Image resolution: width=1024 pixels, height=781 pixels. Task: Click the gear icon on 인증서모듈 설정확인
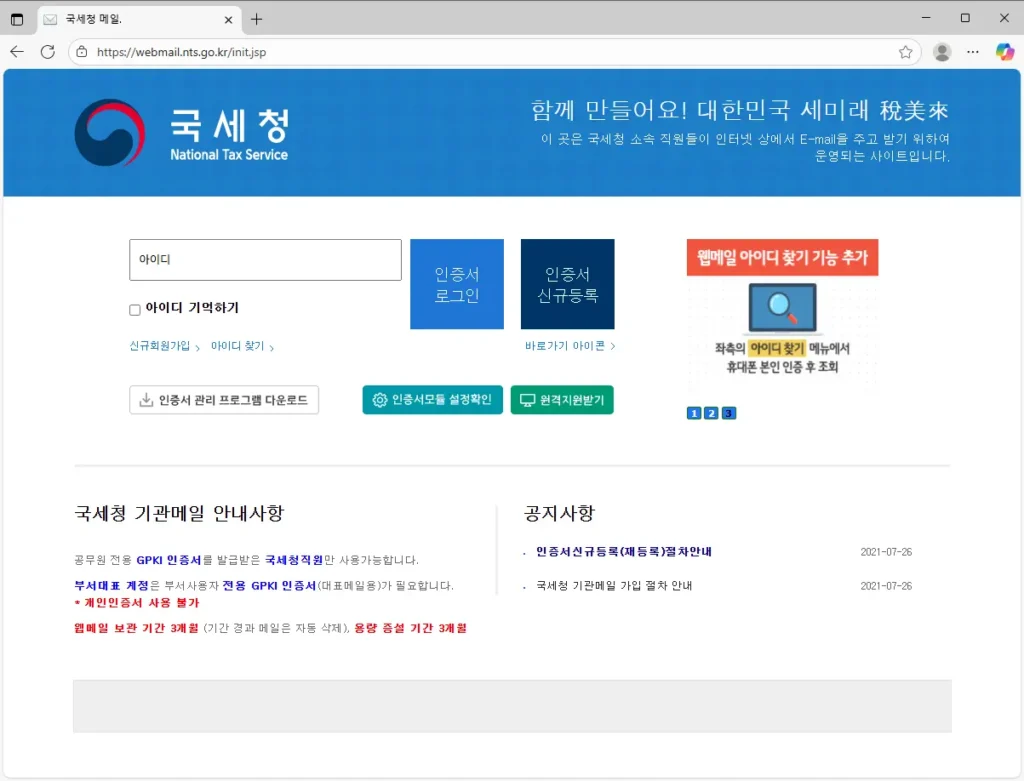tap(379, 399)
